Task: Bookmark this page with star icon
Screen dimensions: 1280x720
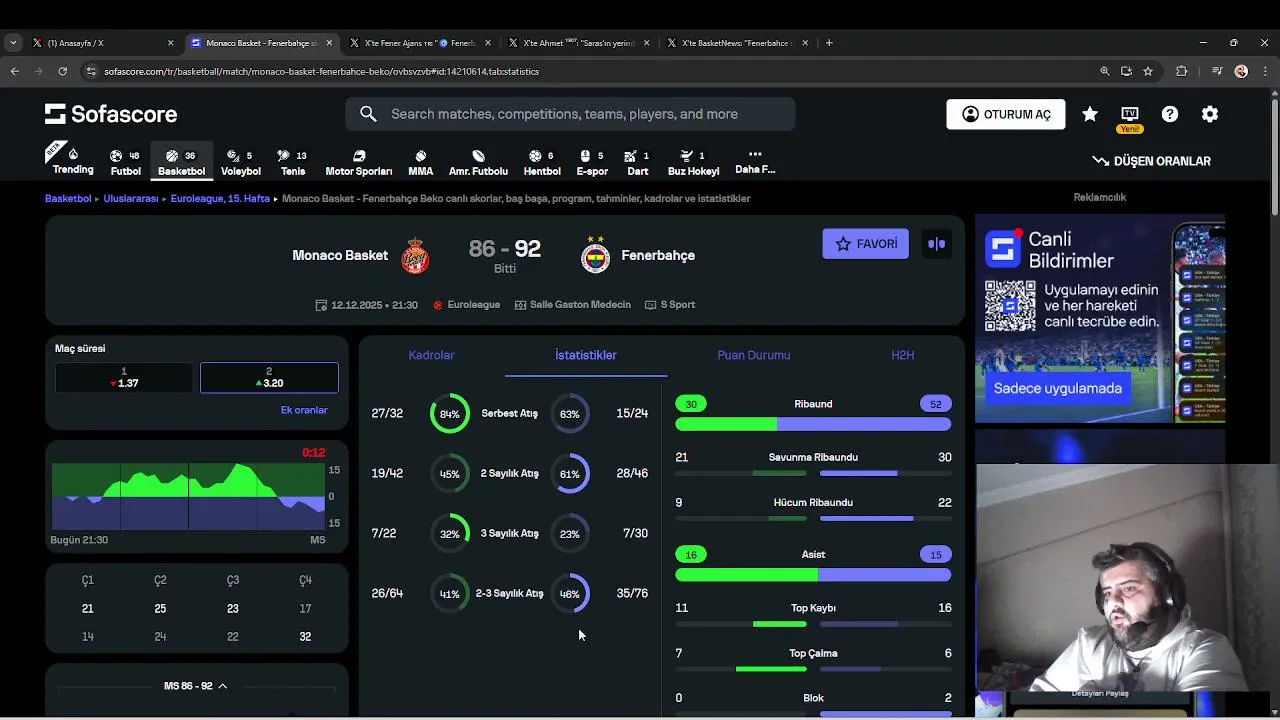Action: (1148, 71)
